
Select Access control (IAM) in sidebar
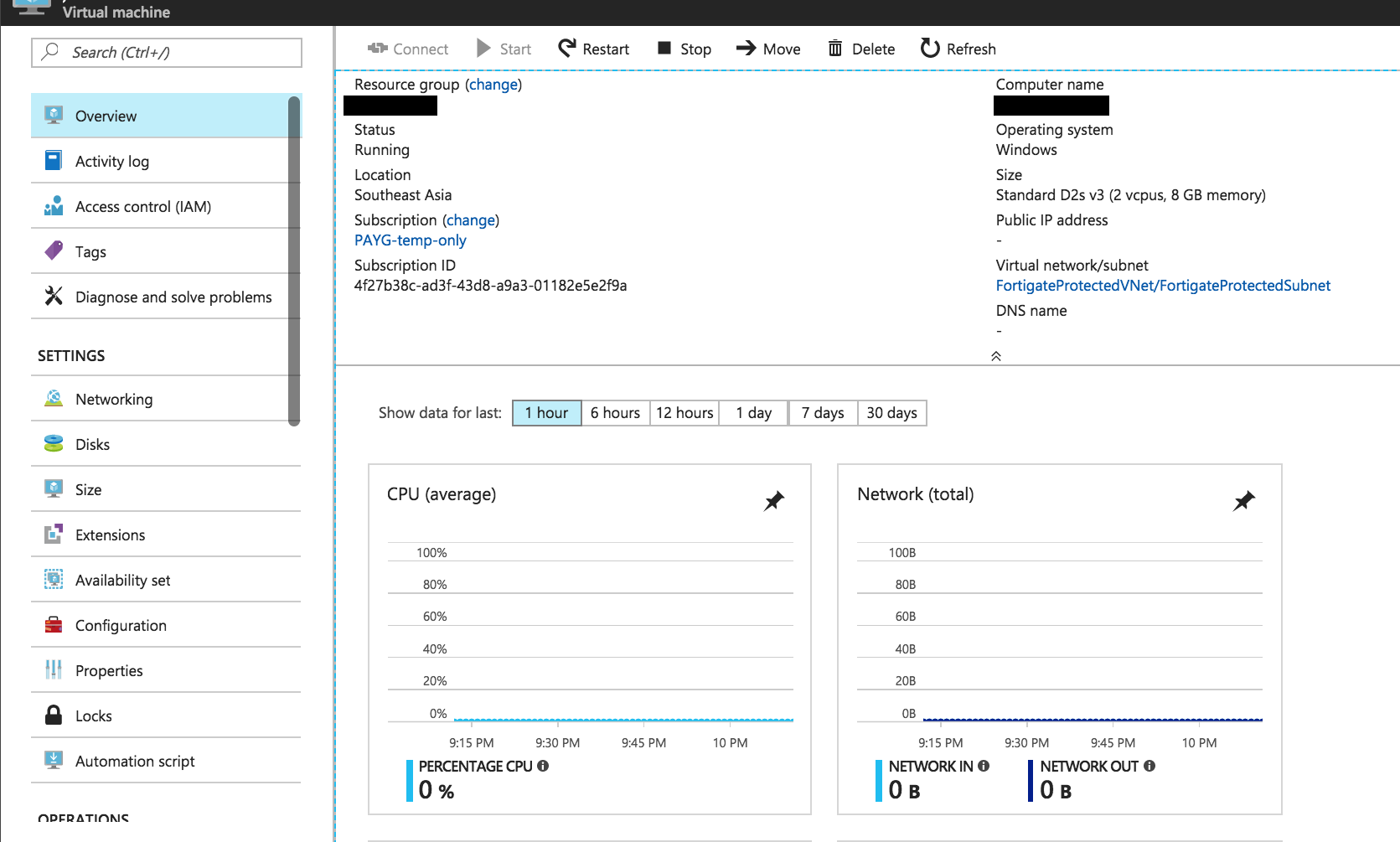[142, 206]
